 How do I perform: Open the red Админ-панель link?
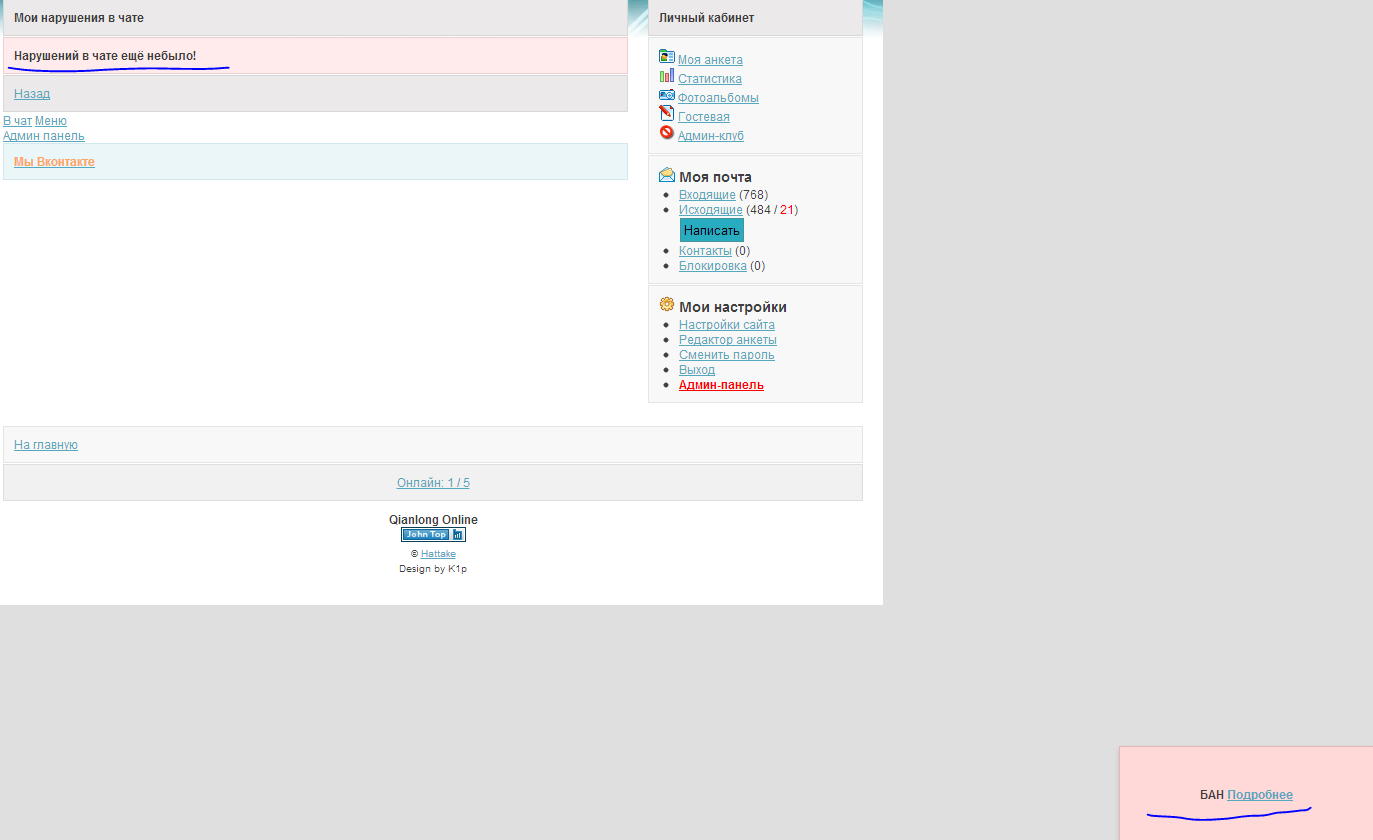click(x=721, y=385)
